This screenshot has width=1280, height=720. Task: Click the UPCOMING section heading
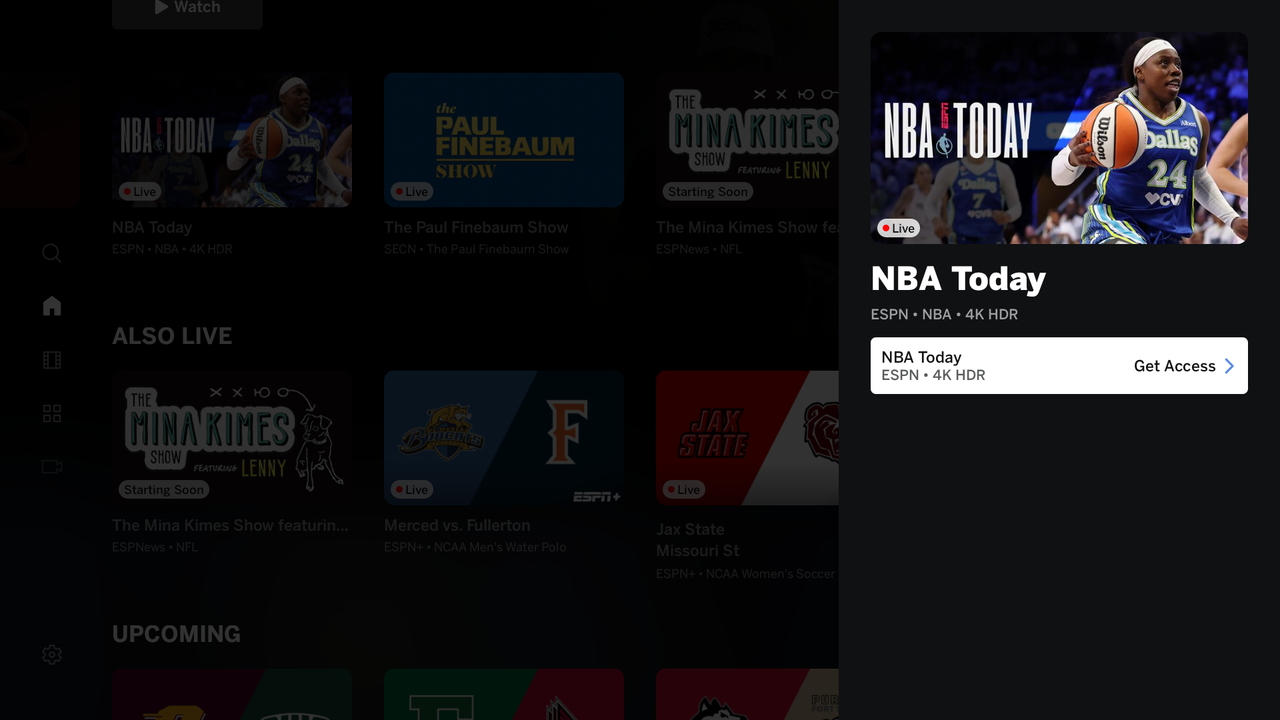tap(176, 634)
